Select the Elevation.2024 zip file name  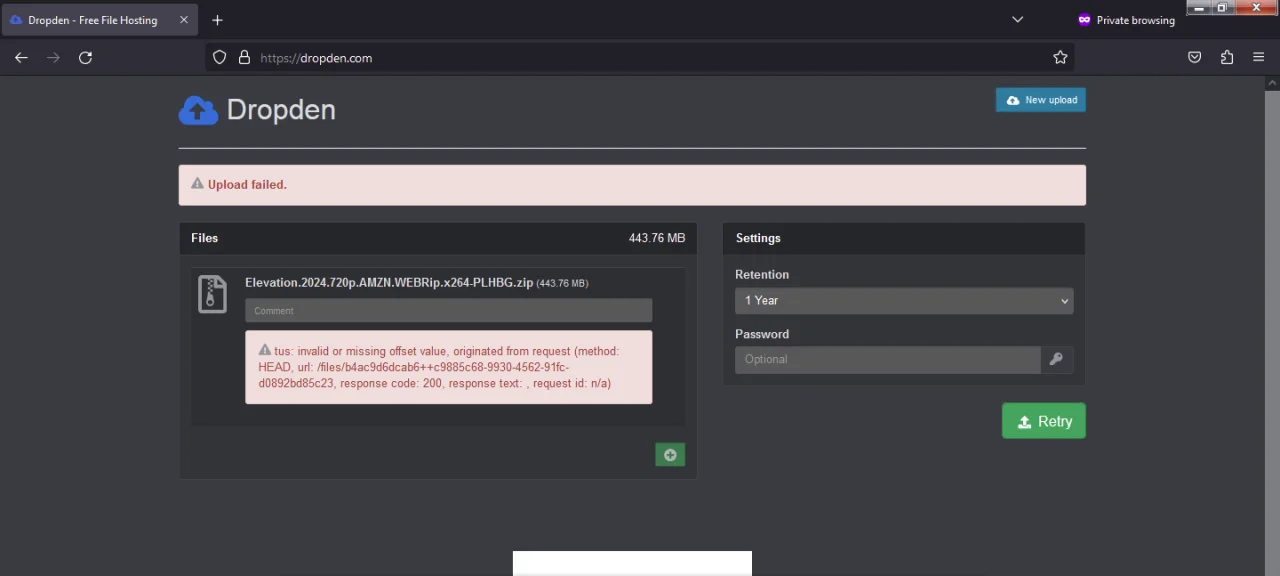tap(389, 283)
